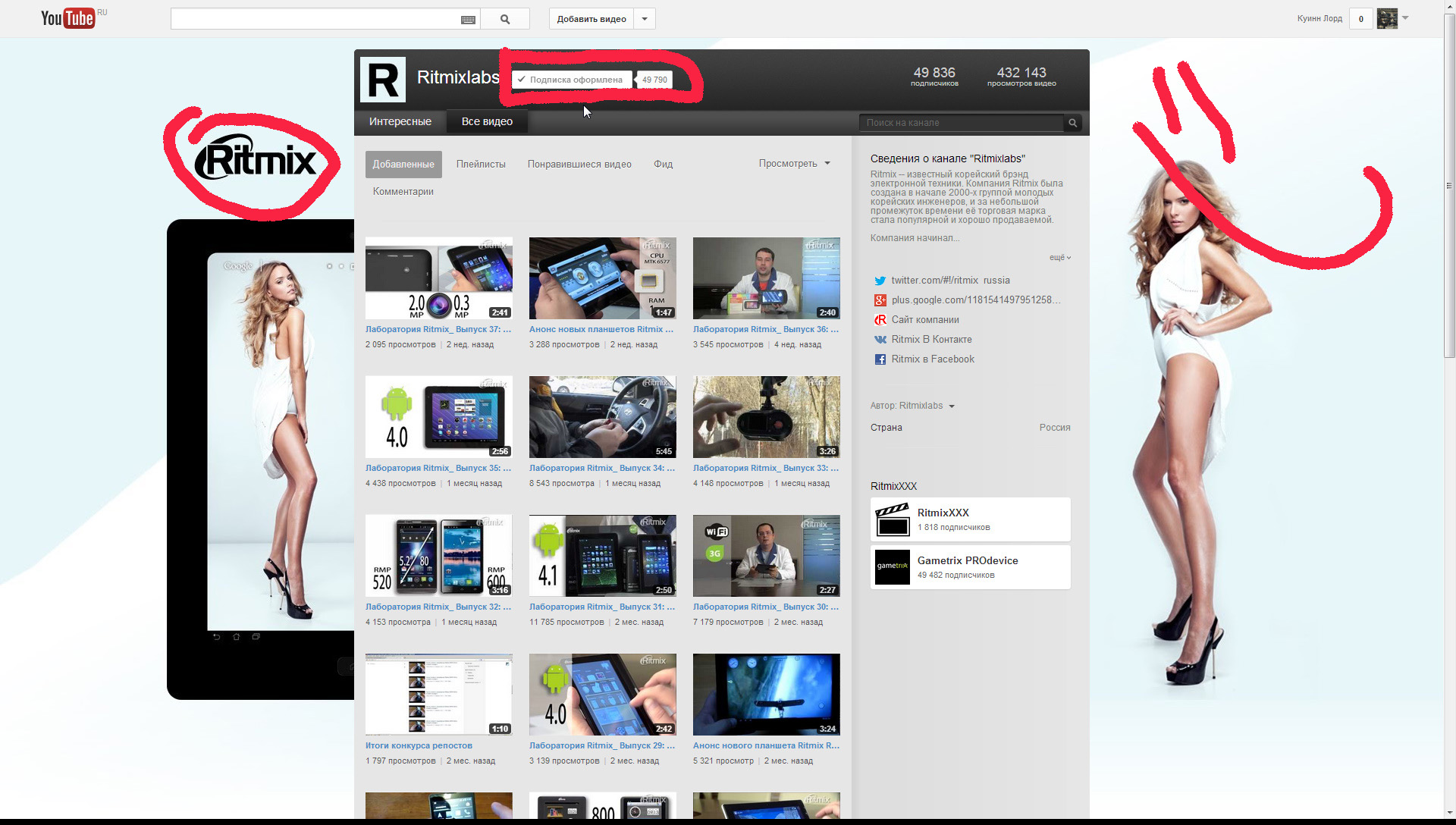Open the 'Сайт компании' link
The image size is (1456, 825).
(924, 320)
